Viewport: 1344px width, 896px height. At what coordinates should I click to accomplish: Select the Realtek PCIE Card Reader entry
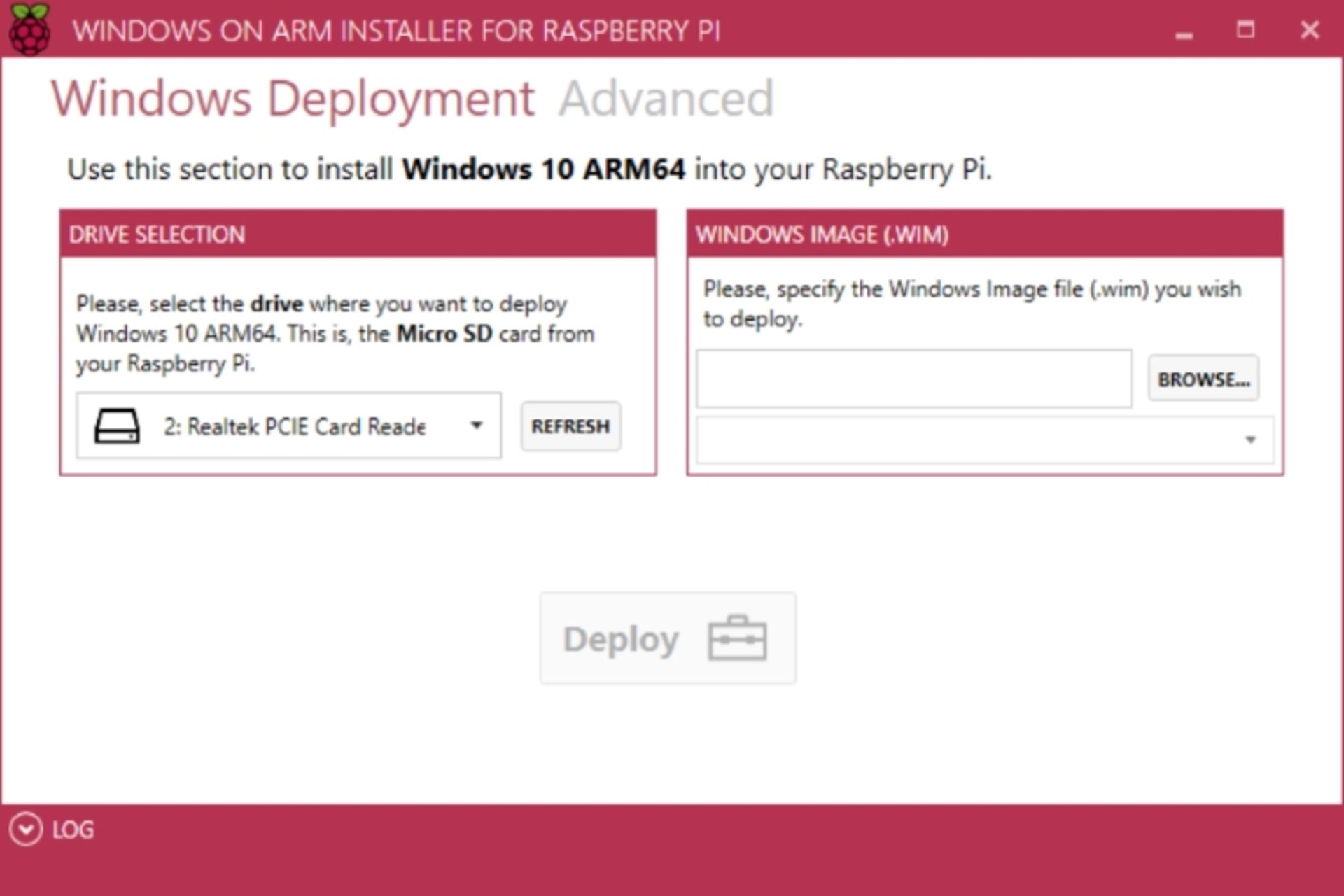[294, 426]
